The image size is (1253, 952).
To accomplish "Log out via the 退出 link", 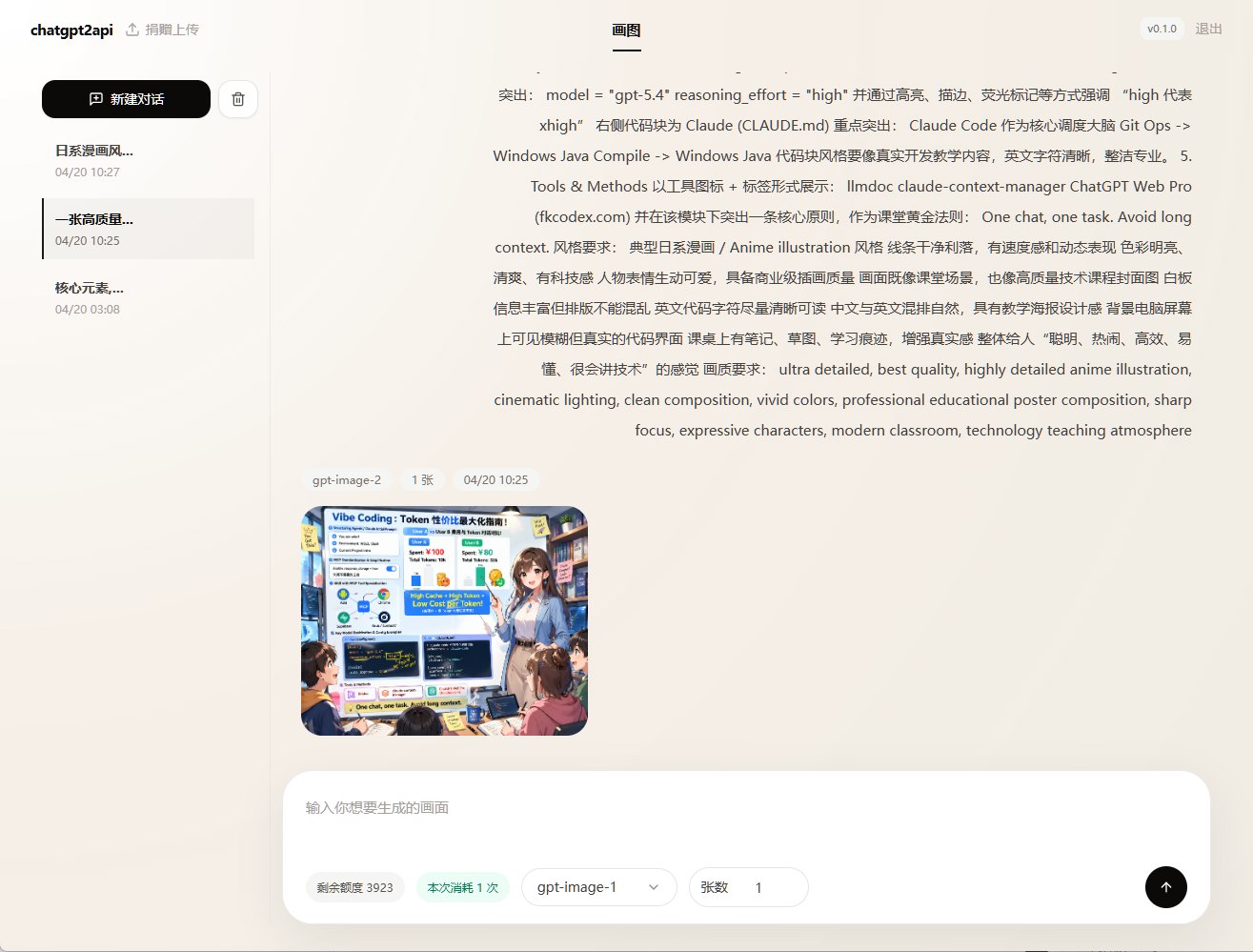I will (1208, 29).
